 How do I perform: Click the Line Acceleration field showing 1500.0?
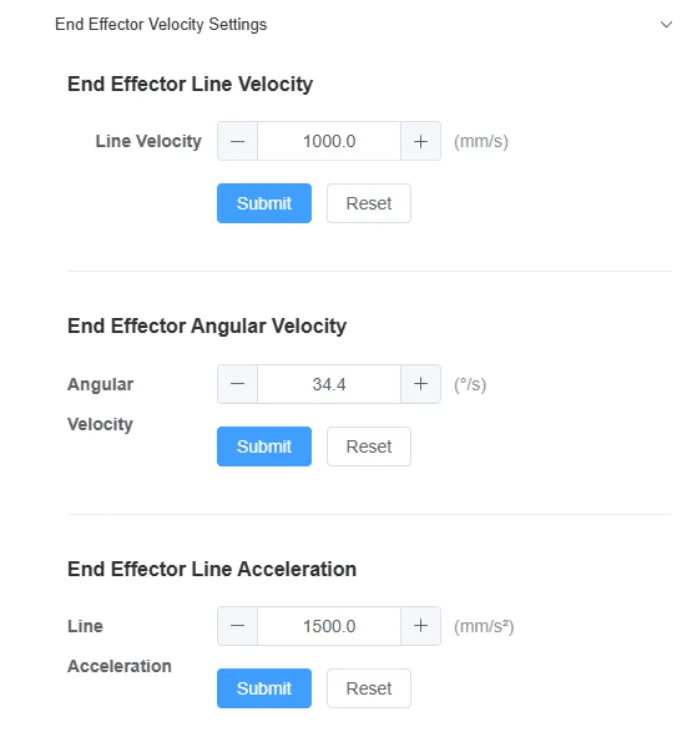coord(329,626)
